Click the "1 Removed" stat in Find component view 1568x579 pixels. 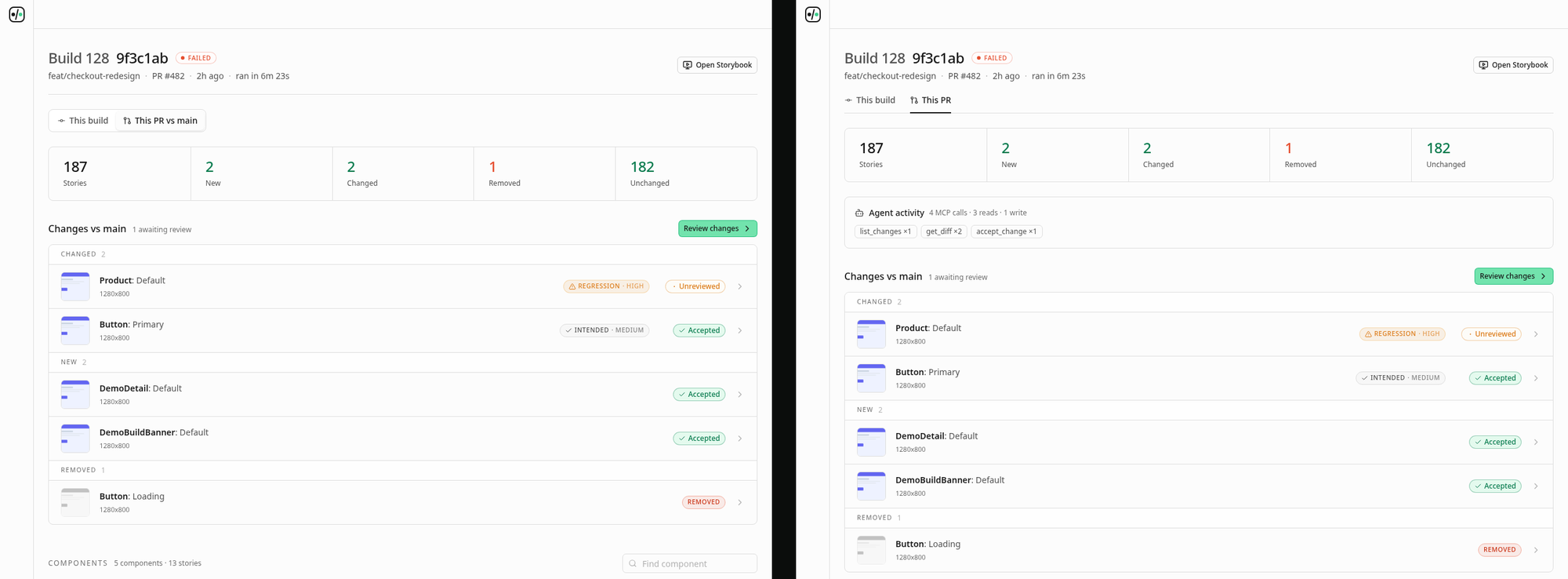[x=544, y=173]
